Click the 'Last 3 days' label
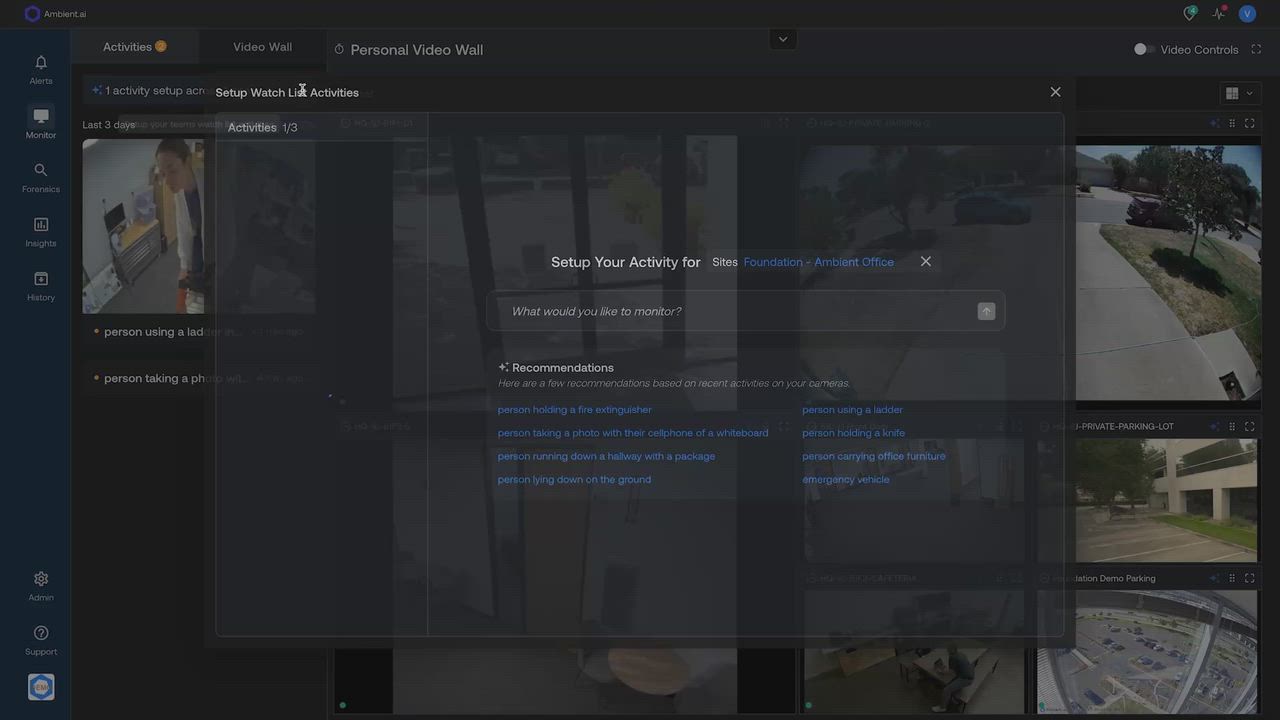This screenshot has height=720, width=1280. pos(108,125)
